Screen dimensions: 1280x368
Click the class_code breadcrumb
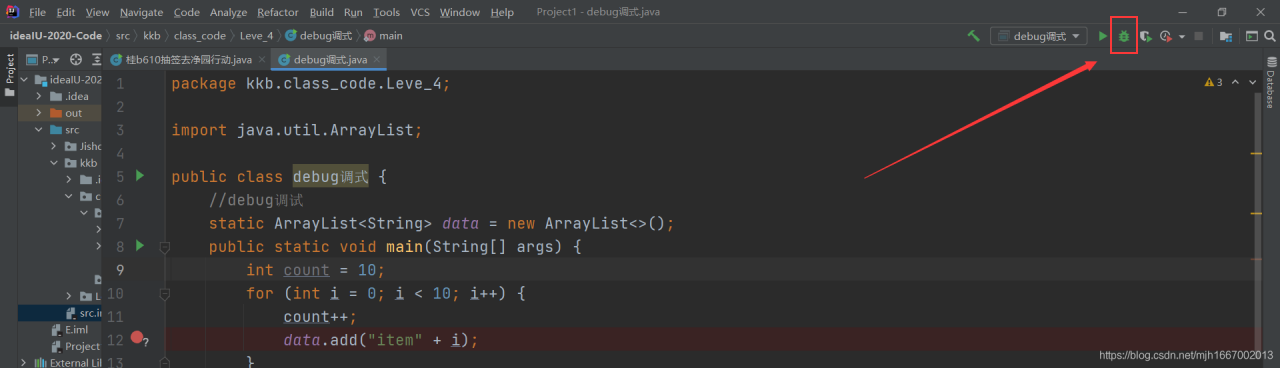[200, 36]
